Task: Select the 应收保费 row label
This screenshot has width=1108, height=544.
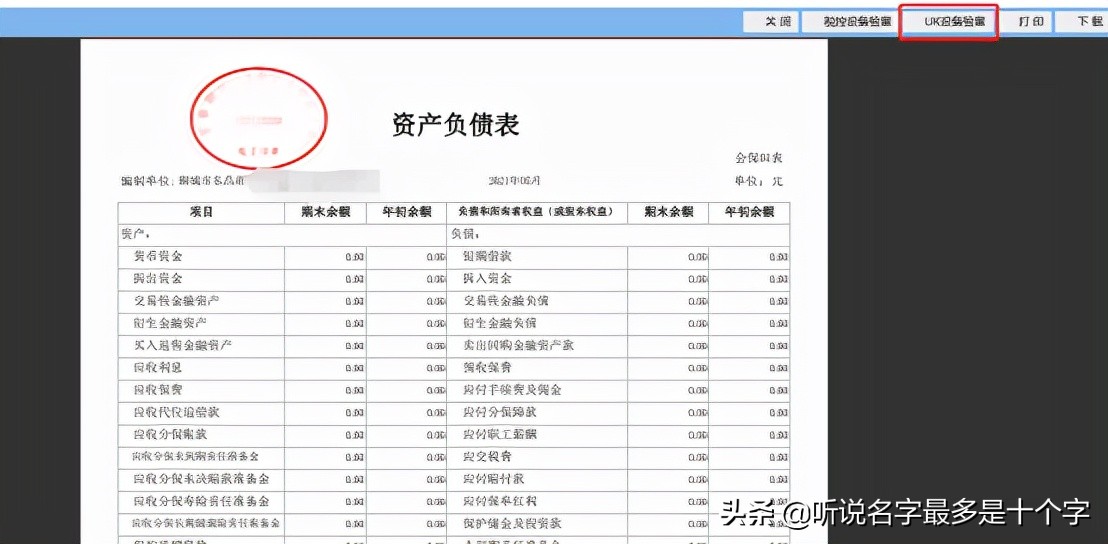Action: coord(158,390)
